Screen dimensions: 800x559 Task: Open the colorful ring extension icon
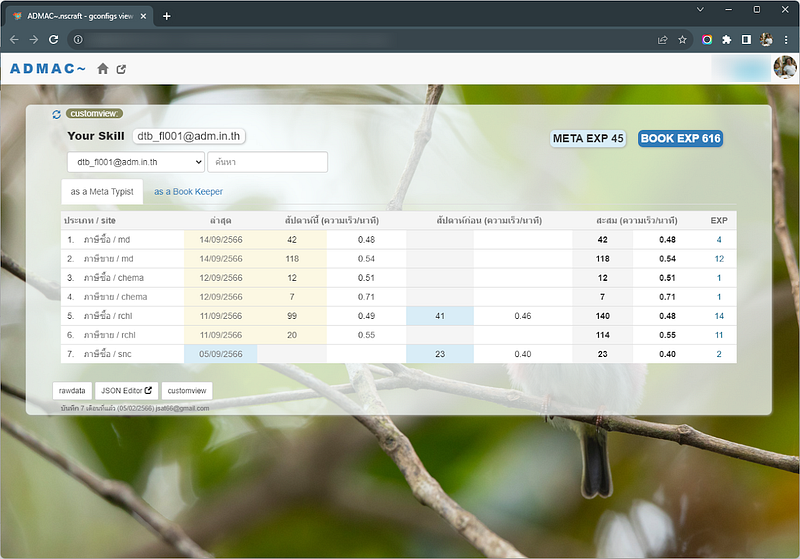coord(707,40)
